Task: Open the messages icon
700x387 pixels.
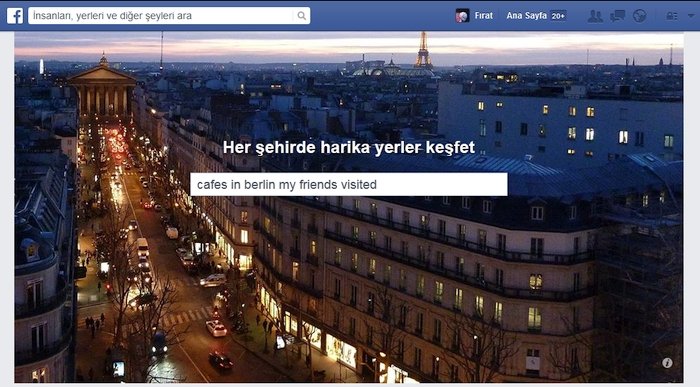Action: coord(617,16)
